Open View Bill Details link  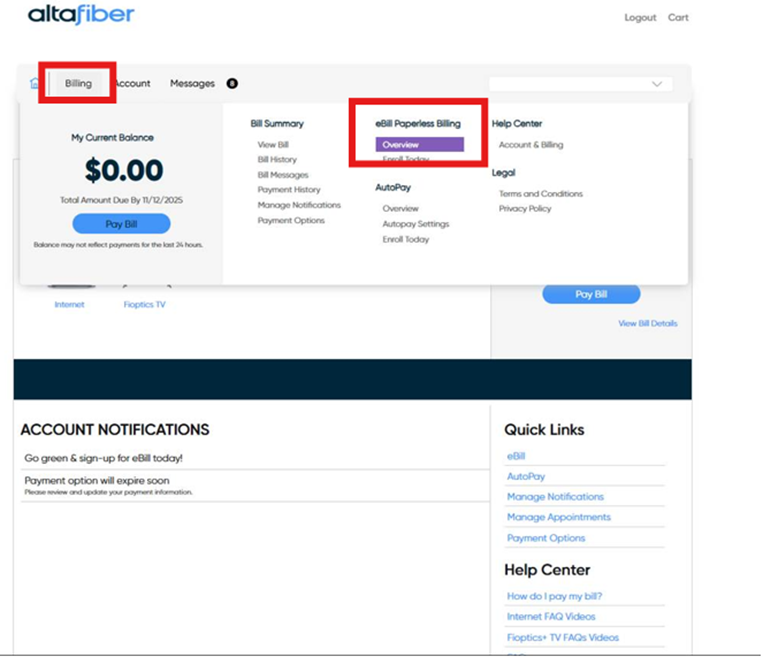click(647, 323)
